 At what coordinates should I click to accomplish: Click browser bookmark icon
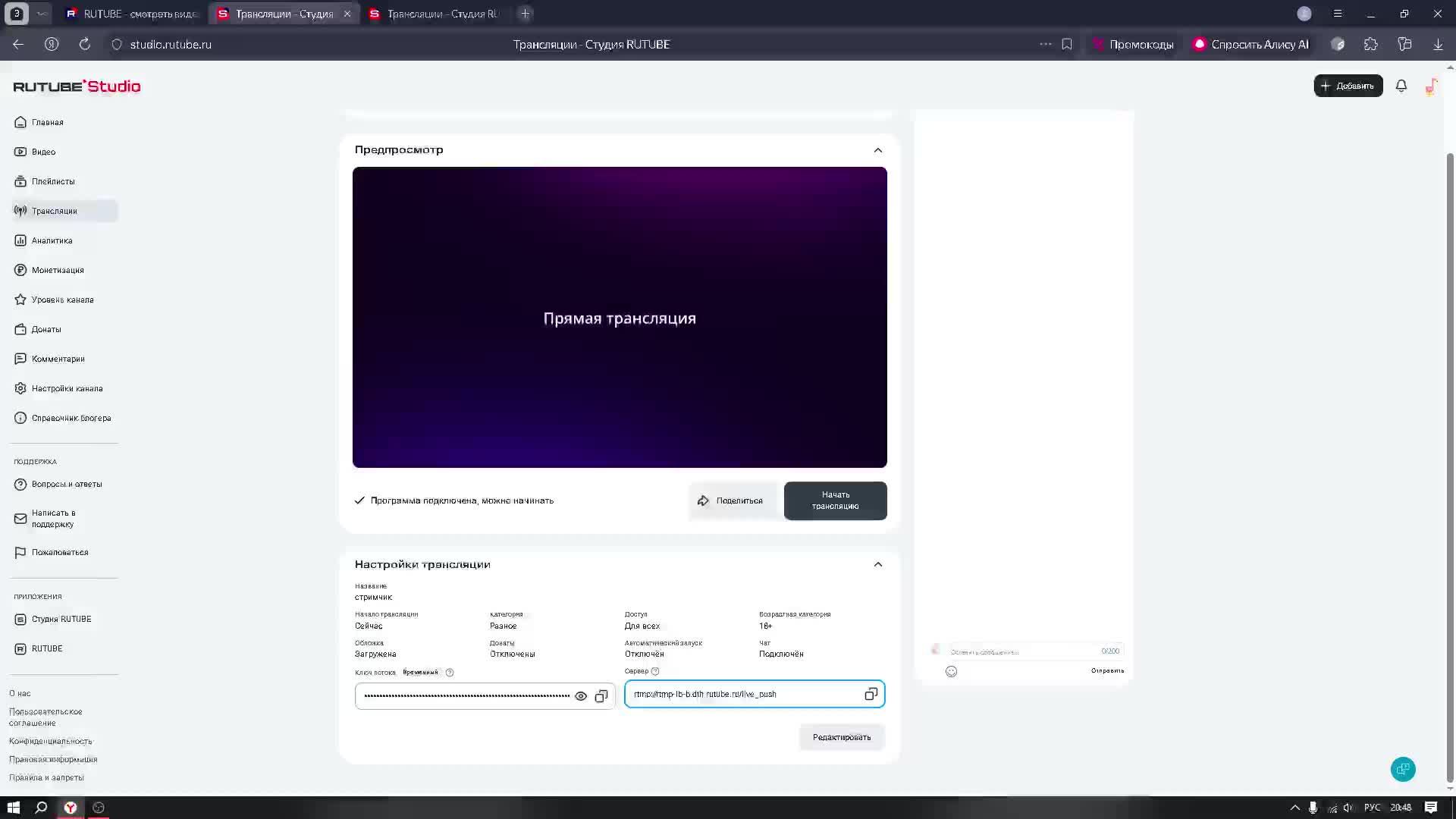click(x=1067, y=44)
